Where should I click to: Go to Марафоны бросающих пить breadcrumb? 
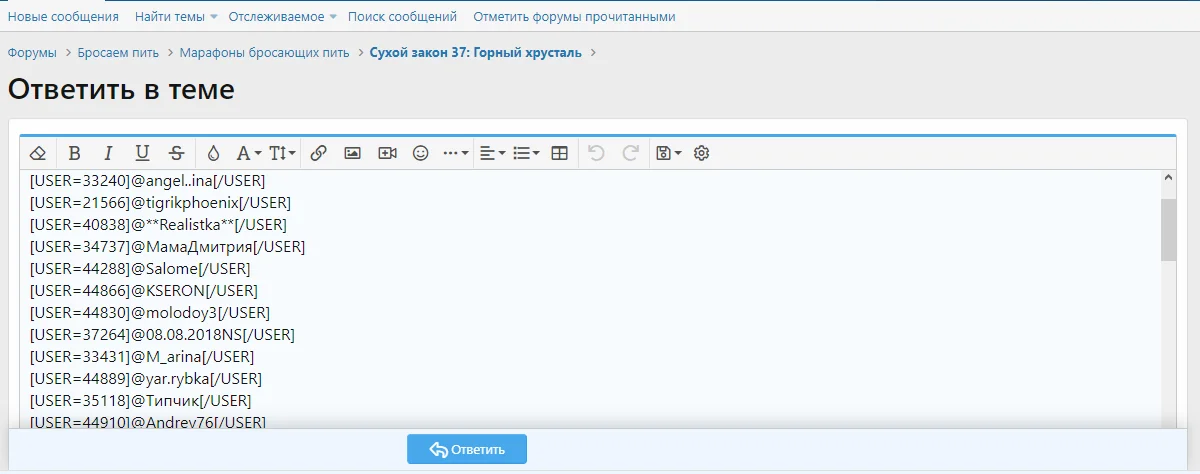[264, 52]
